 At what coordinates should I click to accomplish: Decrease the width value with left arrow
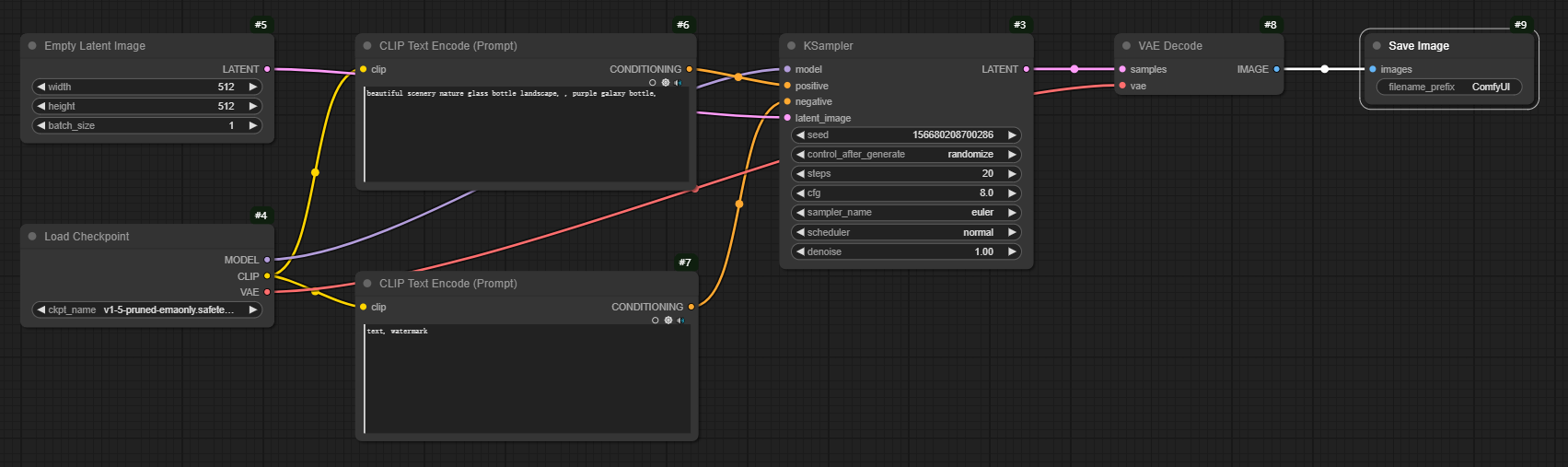coord(41,88)
